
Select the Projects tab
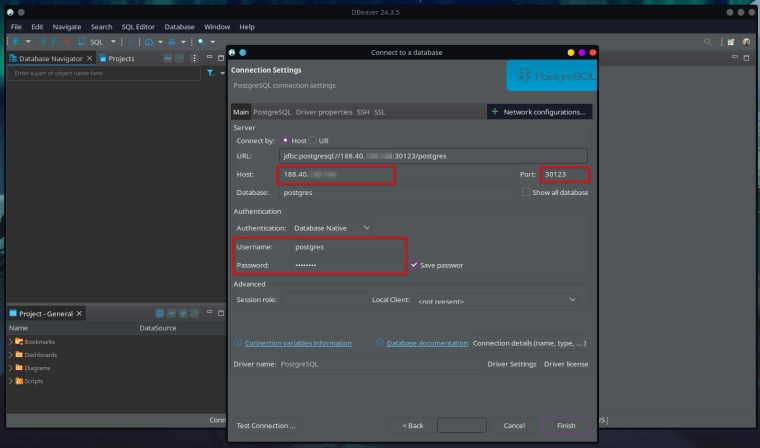coord(117,58)
